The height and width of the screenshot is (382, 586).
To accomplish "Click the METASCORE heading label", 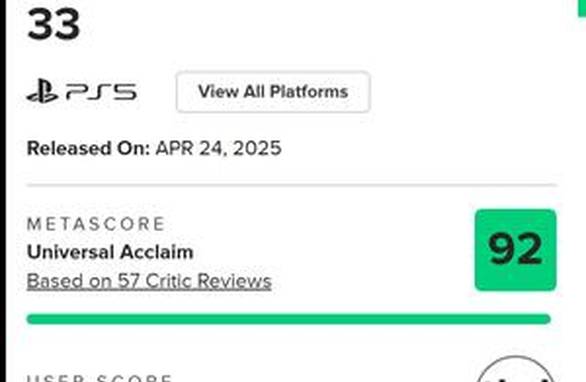I will pos(96,224).
